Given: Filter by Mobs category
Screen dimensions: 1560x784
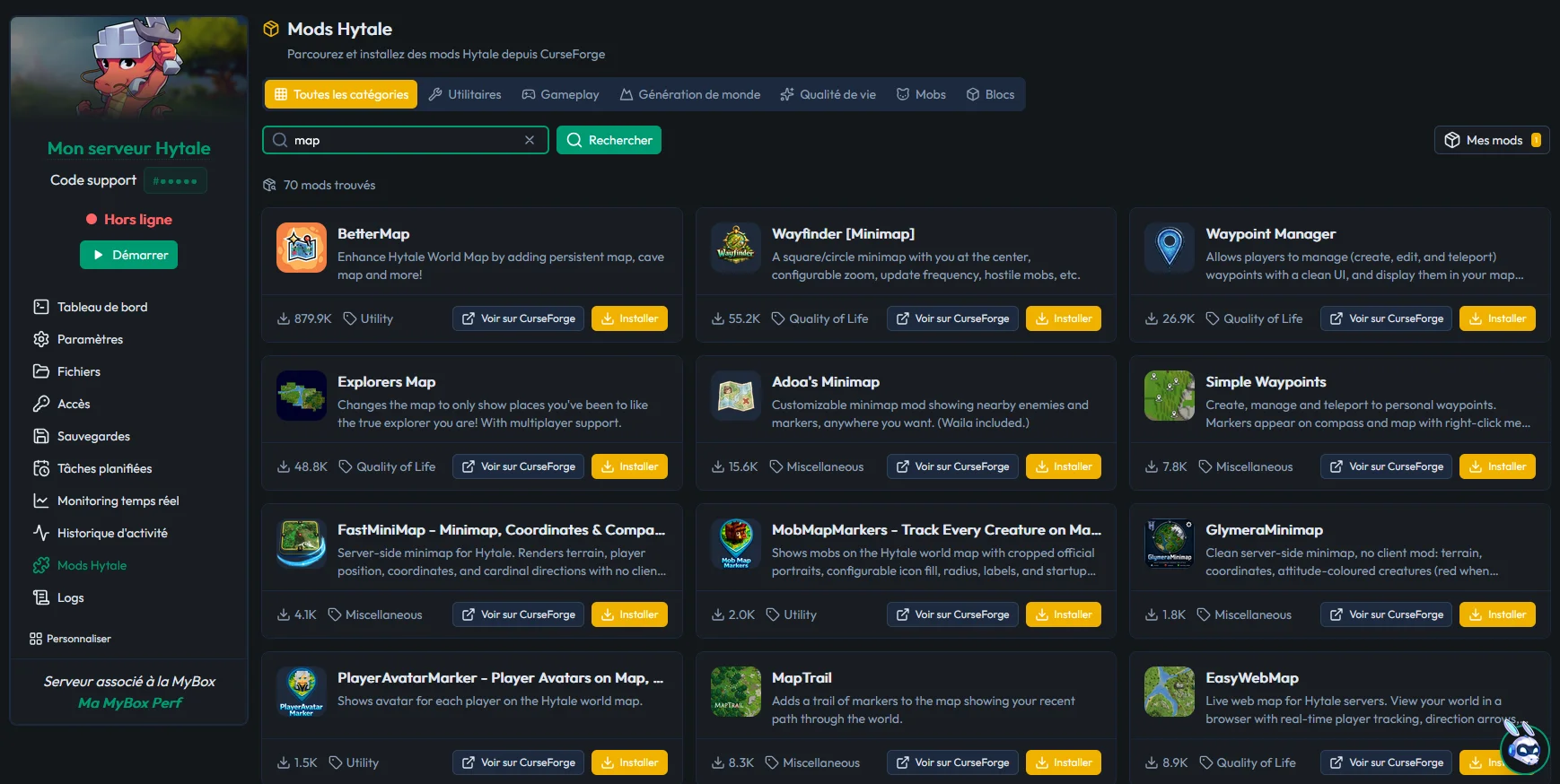Looking at the screenshot, I should pyautogui.click(x=921, y=94).
